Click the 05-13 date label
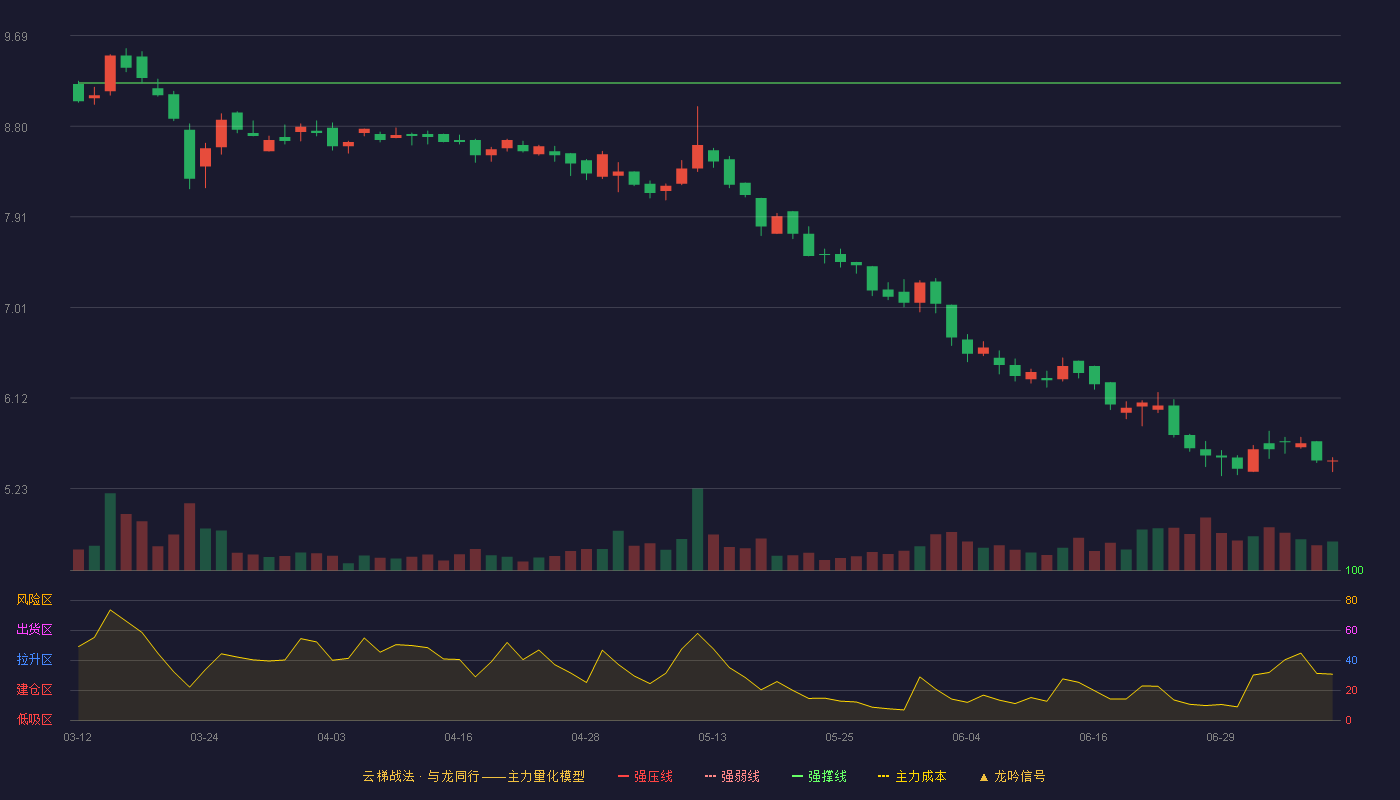The image size is (1400, 800). coord(712,737)
